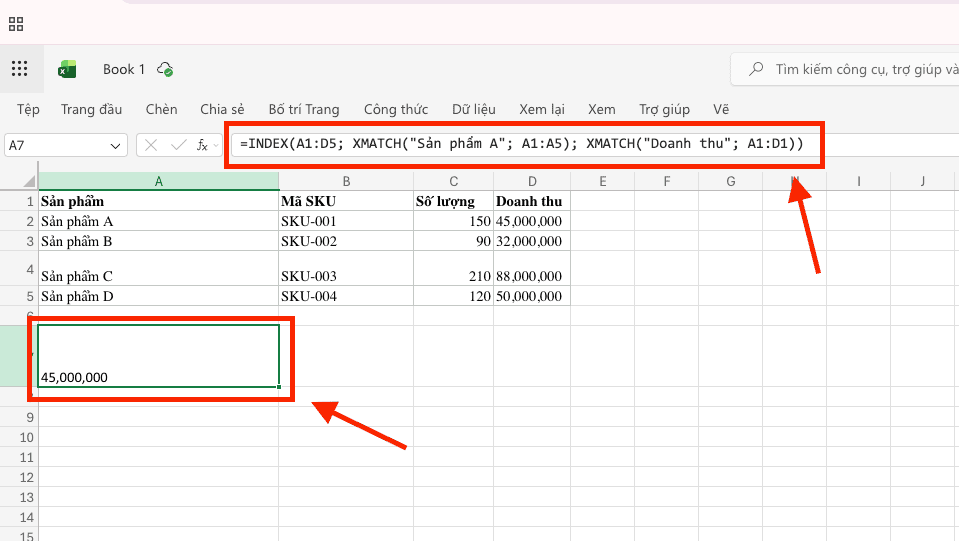Select column G header
This screenshot has width=959, height=541.
coord(730,181)
